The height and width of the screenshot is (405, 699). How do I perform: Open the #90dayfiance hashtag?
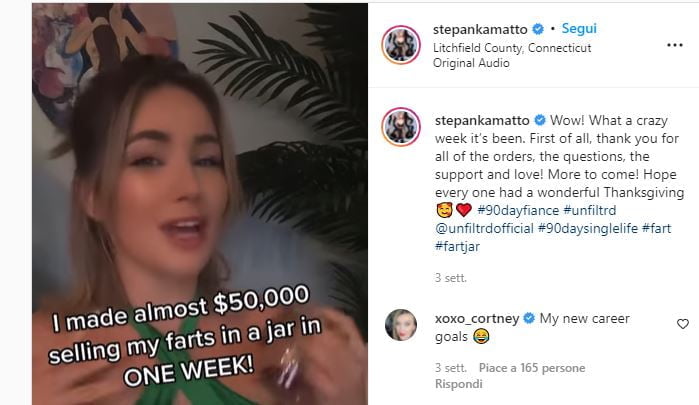518,210
